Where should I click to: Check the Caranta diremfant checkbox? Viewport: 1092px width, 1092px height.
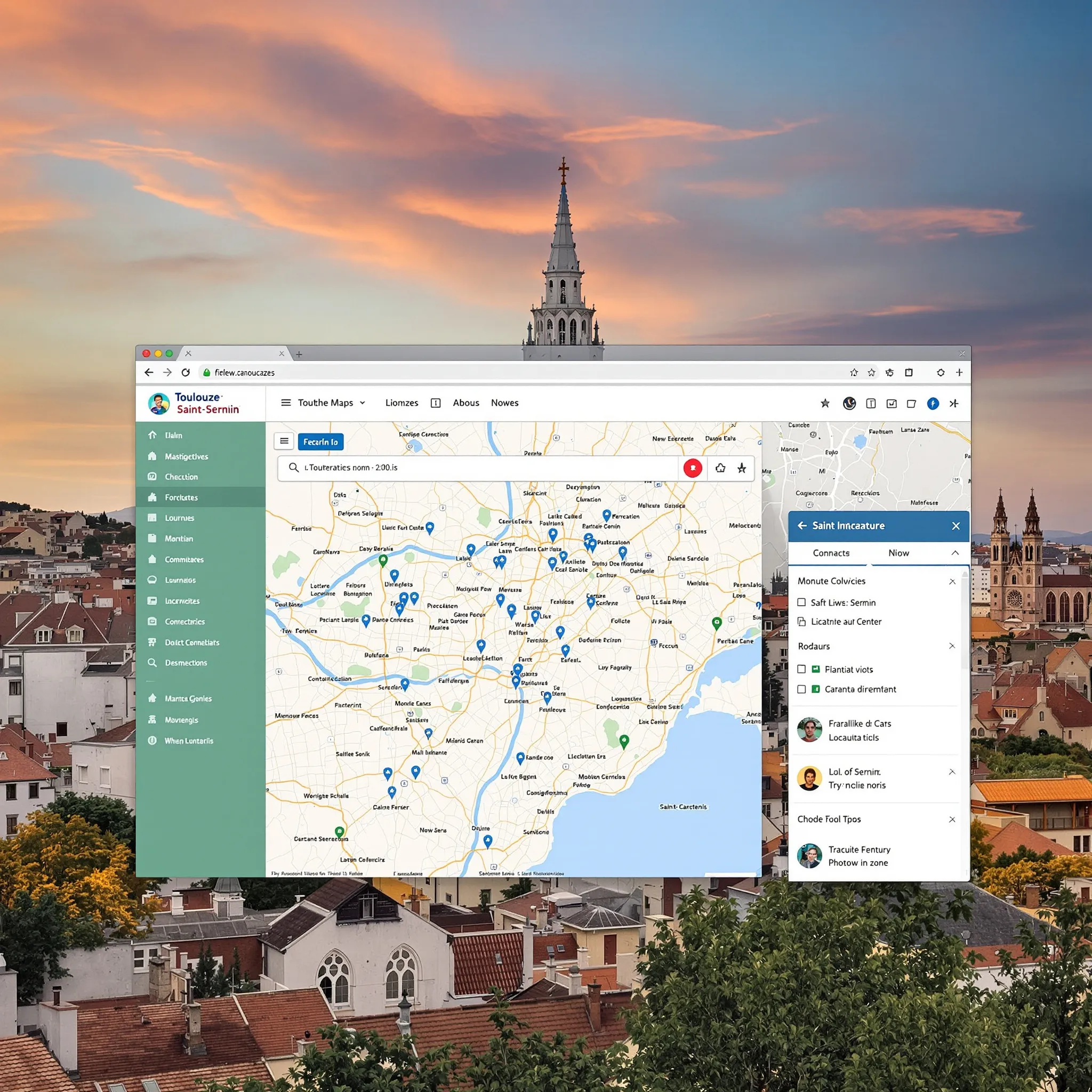(801, 689)
